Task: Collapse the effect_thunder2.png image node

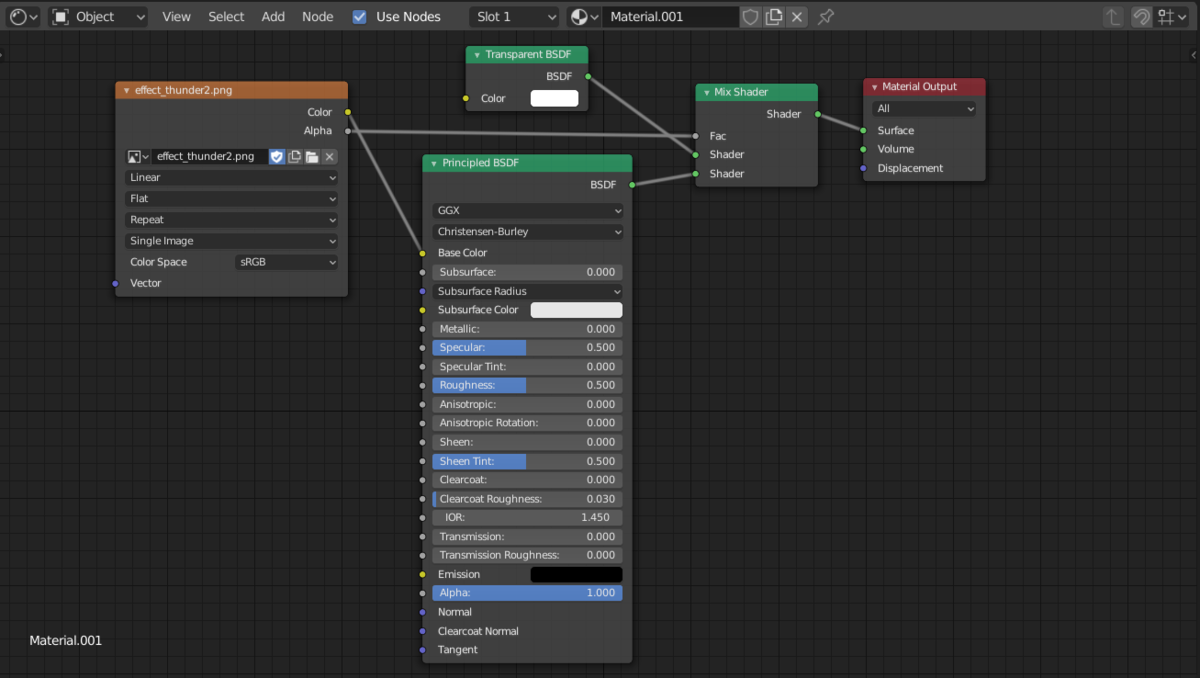Action: tap(127, 90)
